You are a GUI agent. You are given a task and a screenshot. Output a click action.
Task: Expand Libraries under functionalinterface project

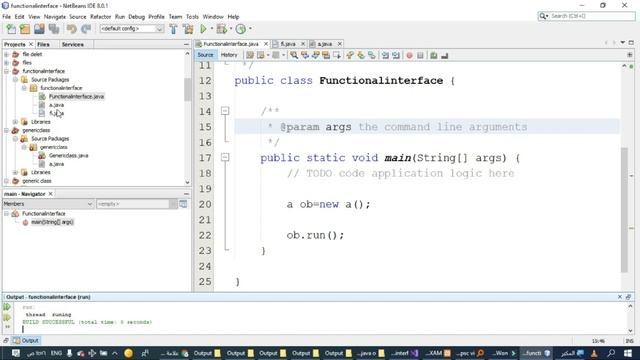(16, 122)
